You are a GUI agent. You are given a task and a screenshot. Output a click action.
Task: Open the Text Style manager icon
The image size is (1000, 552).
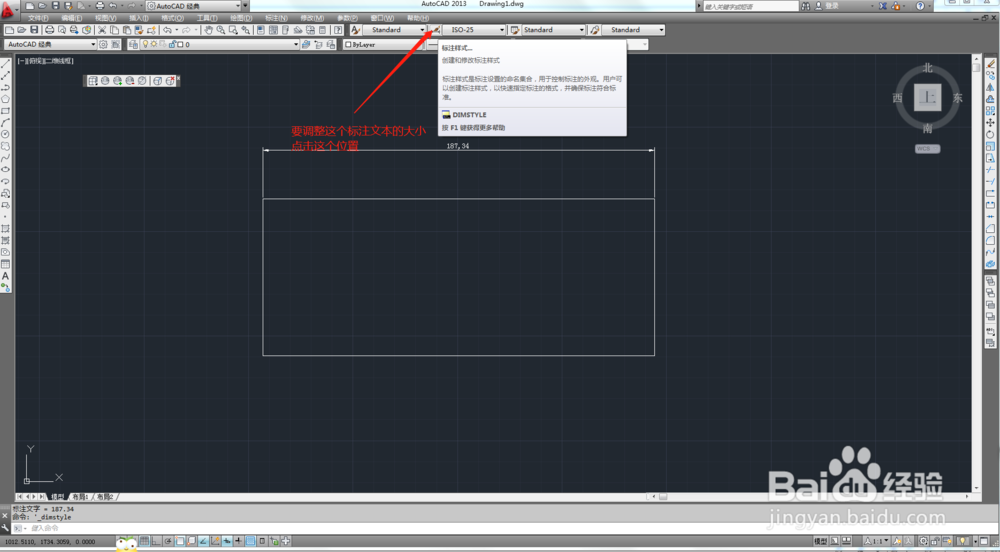pyautogui.click(x=357, y=30)
